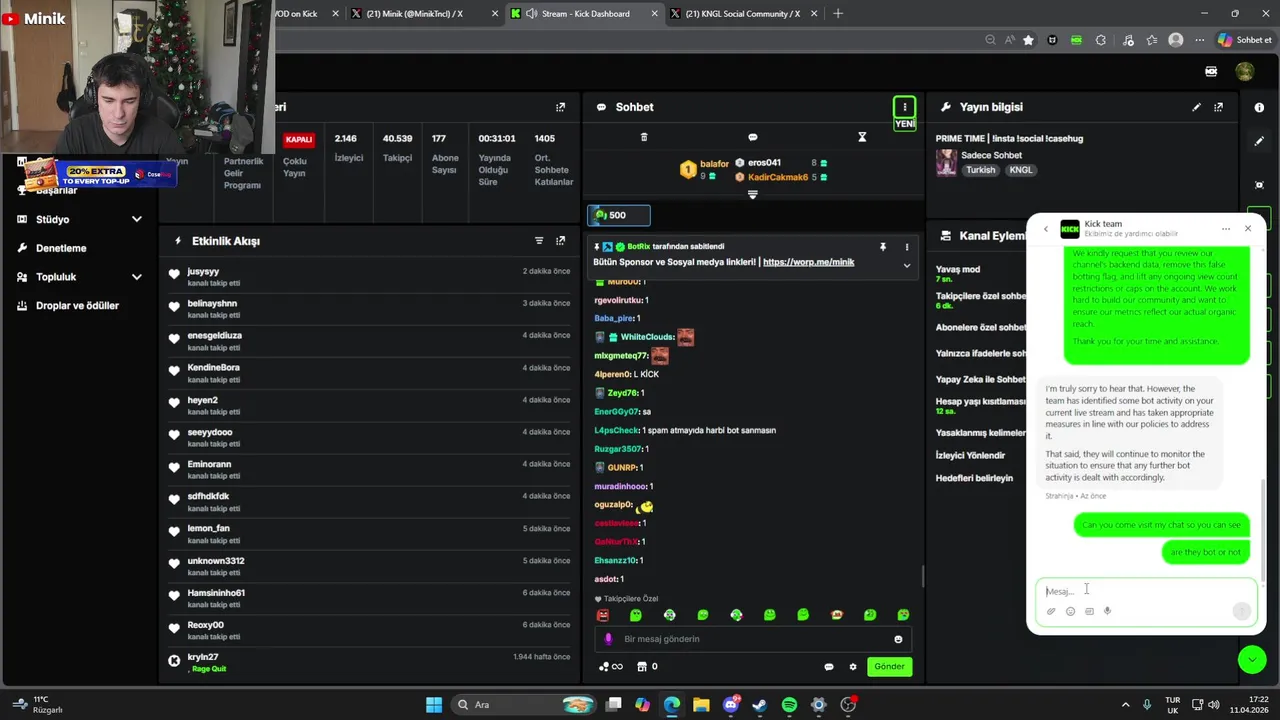Click the YENİ badge under chat menu
This screenshot has width=1280, height=720.
pos(904,124)
